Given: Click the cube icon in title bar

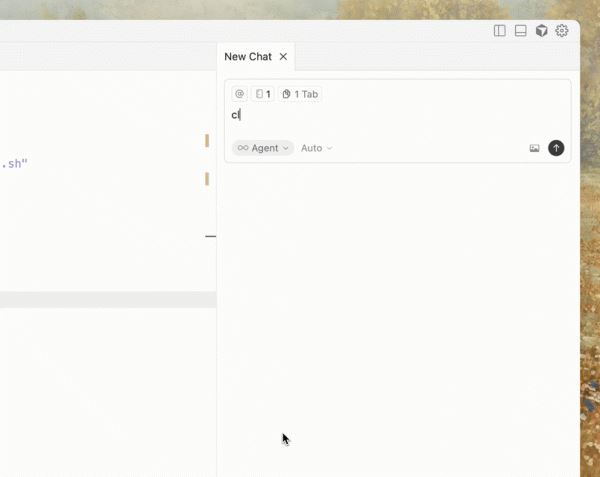Looking at the screenshot, I should pyautogui.click(x=541, y=31).
